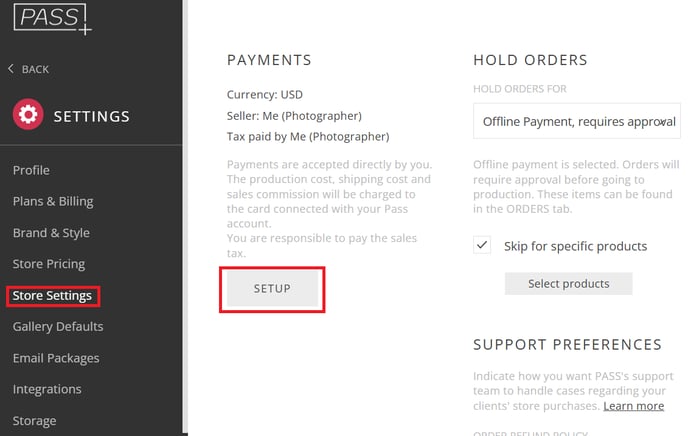
Task: Click the SETTINGS sidebar heading
Action: 91,116
